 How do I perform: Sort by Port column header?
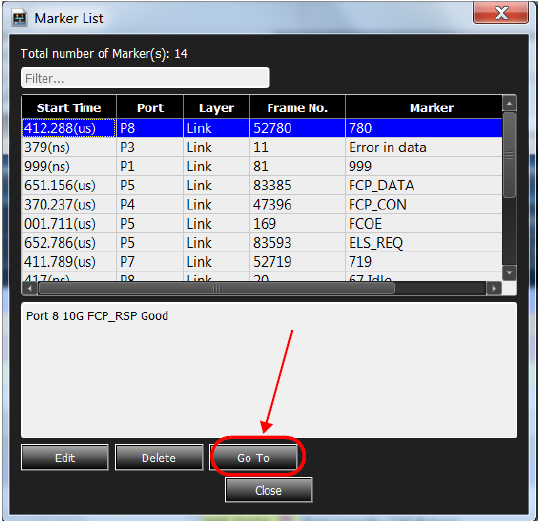click(x=150, y=108)
